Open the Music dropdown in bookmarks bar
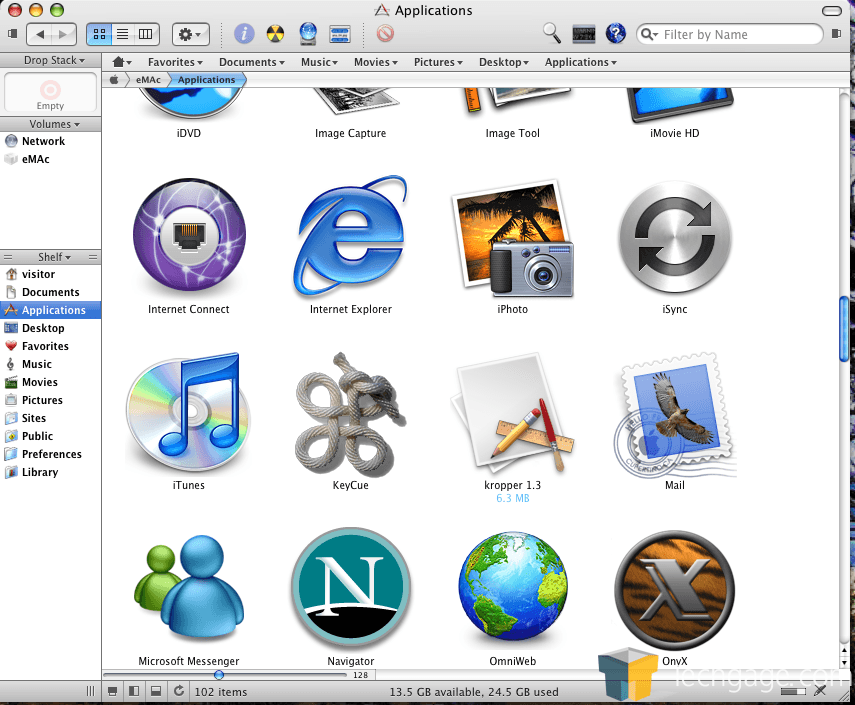This screenshot has width=855, height=705. click(x=320, y=62)
